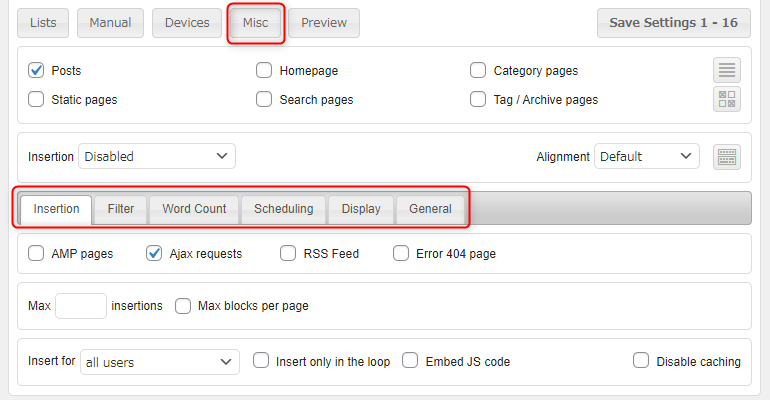Open the Scheduling tab
Screen dimensions: 770x400
click(x=283, y=209)
